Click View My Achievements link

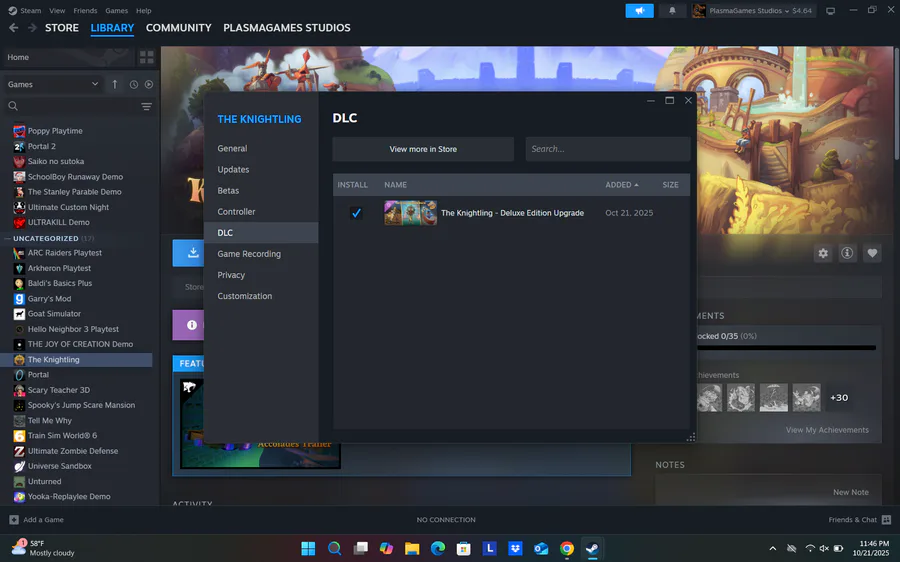coord(827,430)
